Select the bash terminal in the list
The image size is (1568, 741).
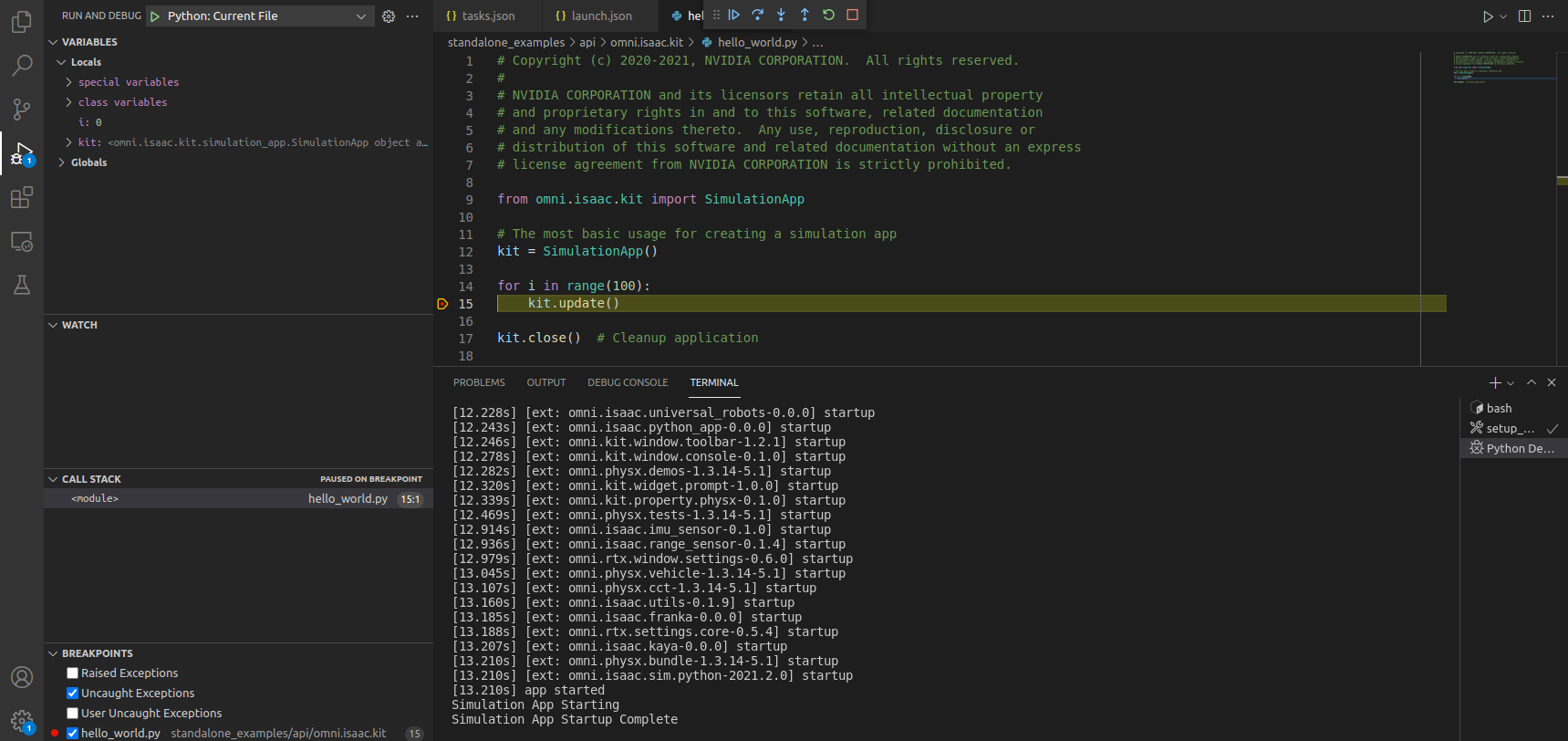pos(1513,408)
